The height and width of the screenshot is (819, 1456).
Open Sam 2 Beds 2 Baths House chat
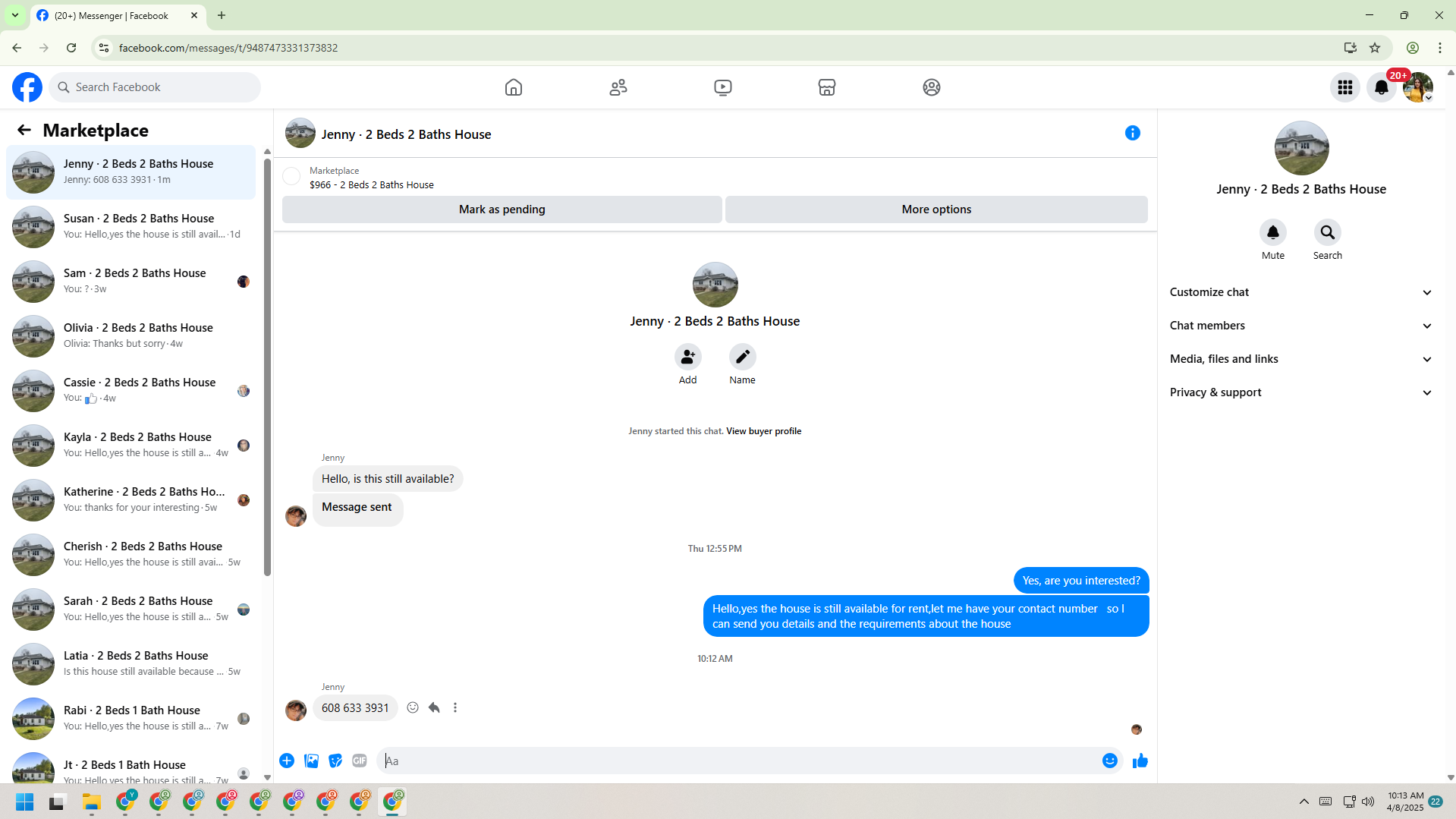tap(131, 282)
